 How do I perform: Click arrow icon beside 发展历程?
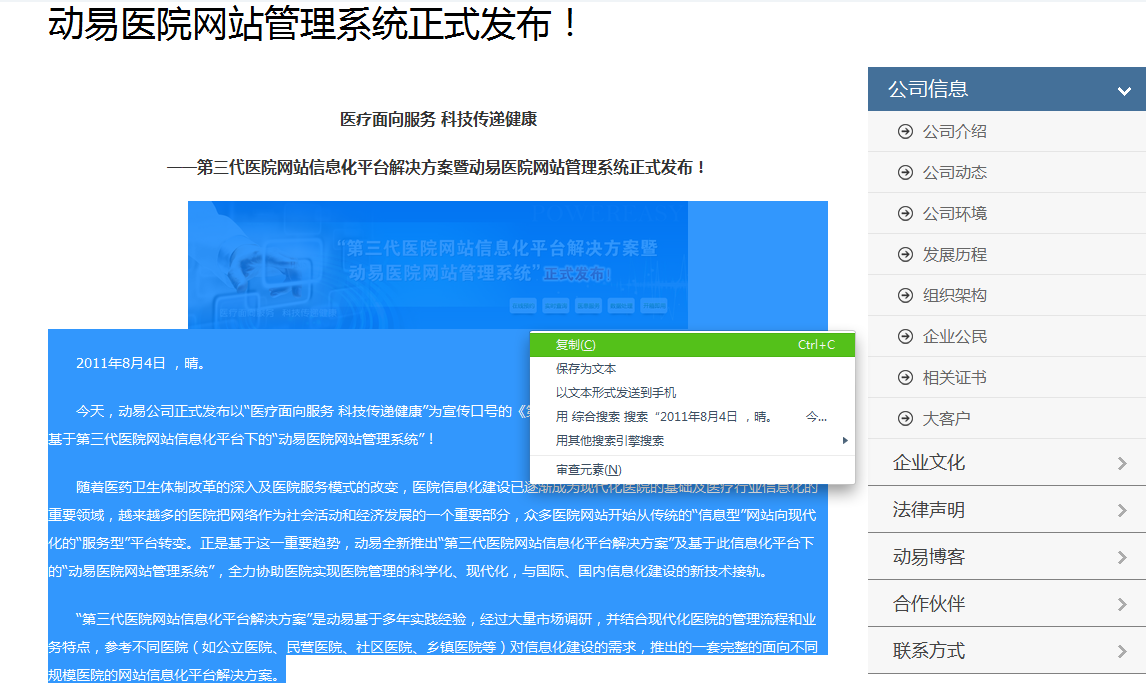click(906, 254)
